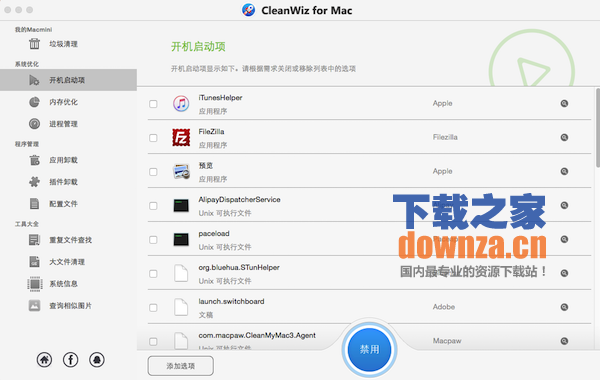
Task: Click magnifier in com.macpaw.CleanMyMac3.Agent row
Action: [564, 341]
